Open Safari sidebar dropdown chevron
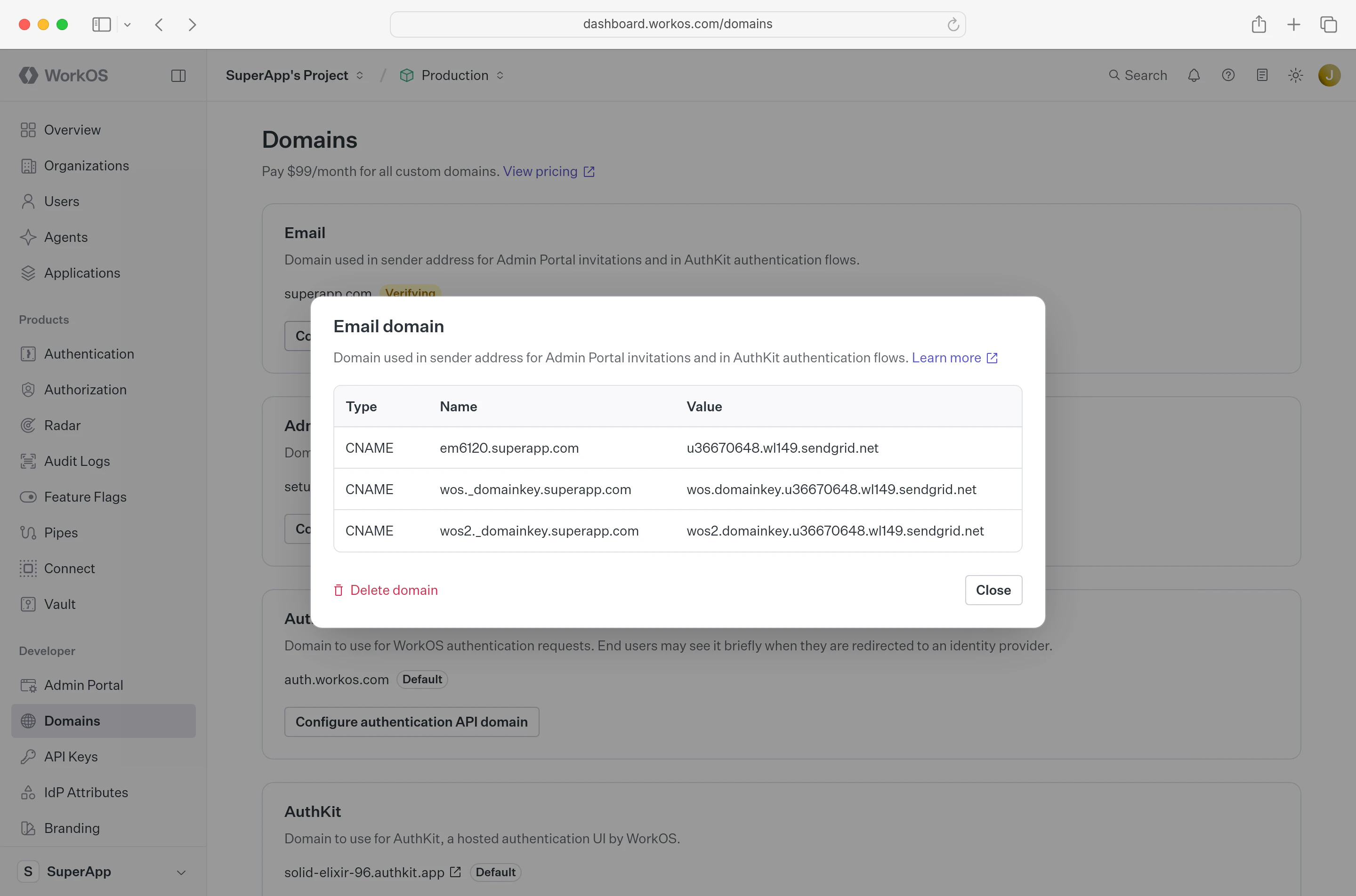The width and height of the screenshot is (1356, 896). pyautogui.click(x=128, y=24)
